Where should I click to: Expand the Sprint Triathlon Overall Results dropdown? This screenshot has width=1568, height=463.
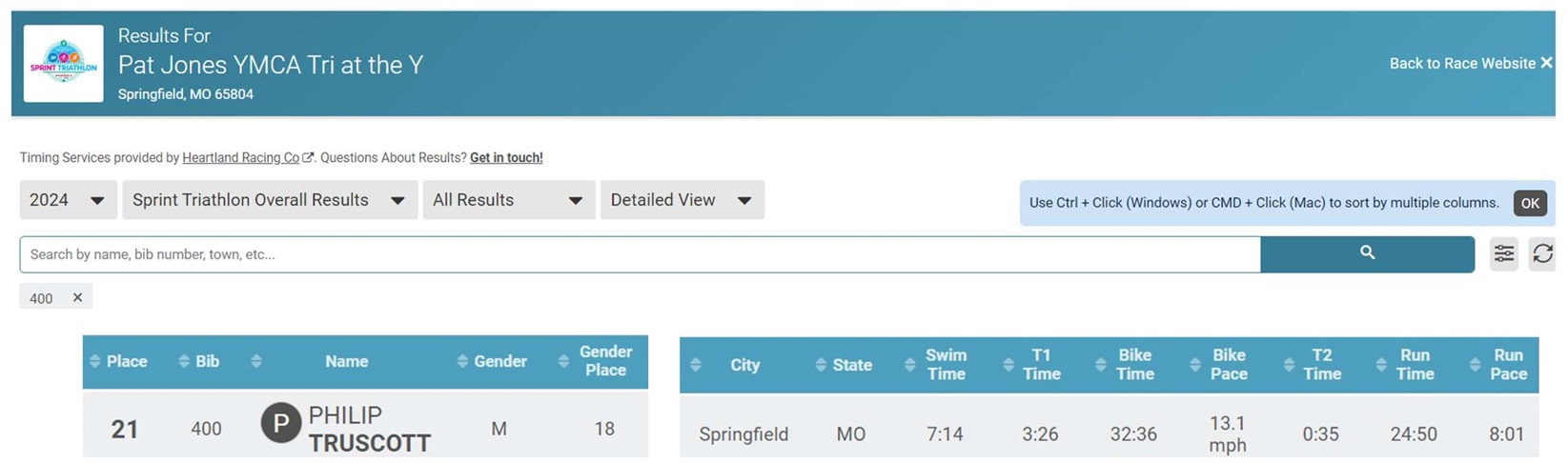coord(269,200)
